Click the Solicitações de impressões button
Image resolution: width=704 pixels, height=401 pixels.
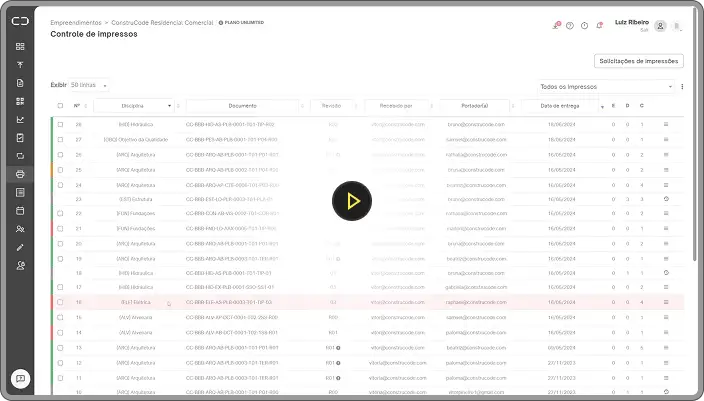[x=638, y=61]
